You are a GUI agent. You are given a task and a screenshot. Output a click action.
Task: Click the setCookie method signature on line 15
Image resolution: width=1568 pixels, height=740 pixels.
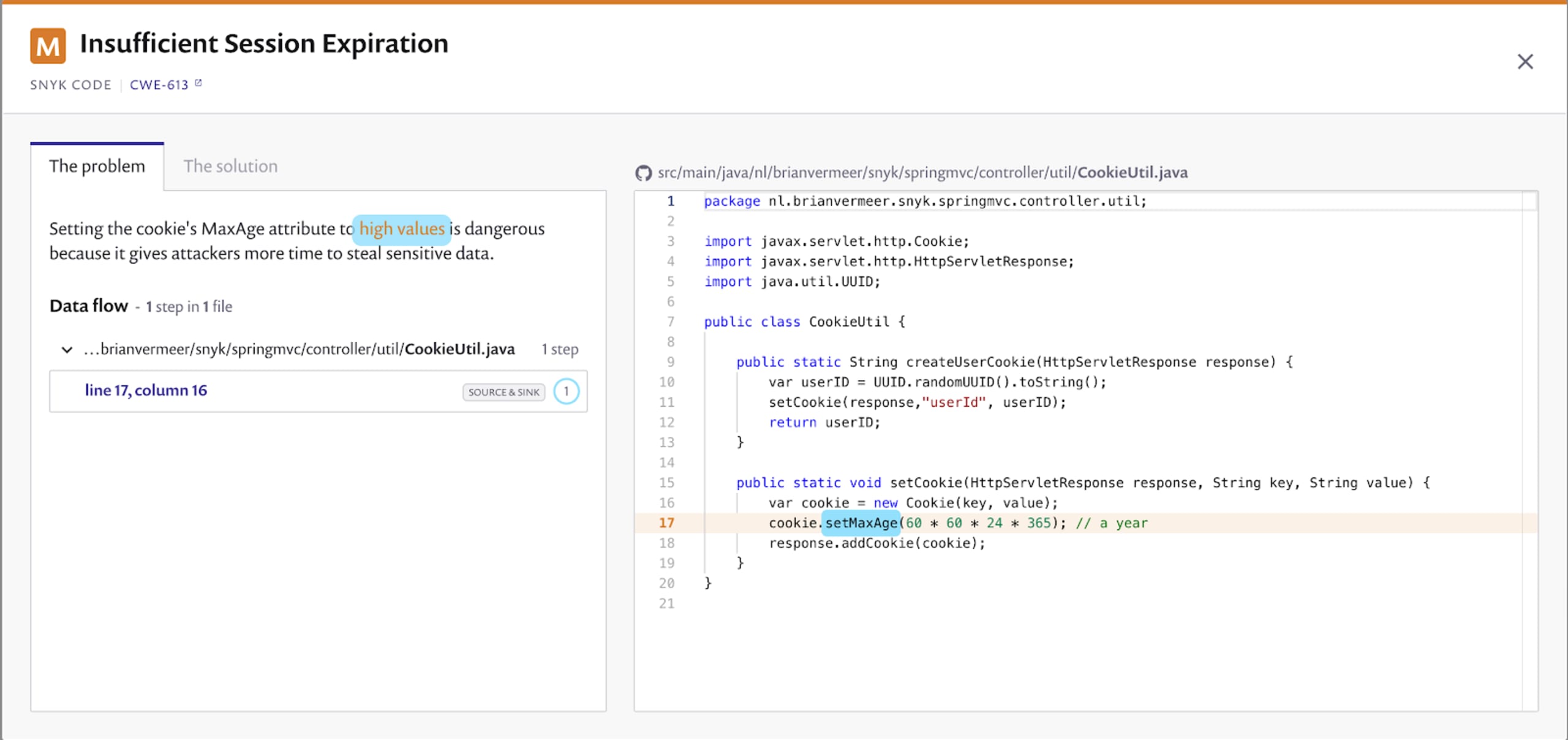pyautogui.click(x=1083, y=483)
